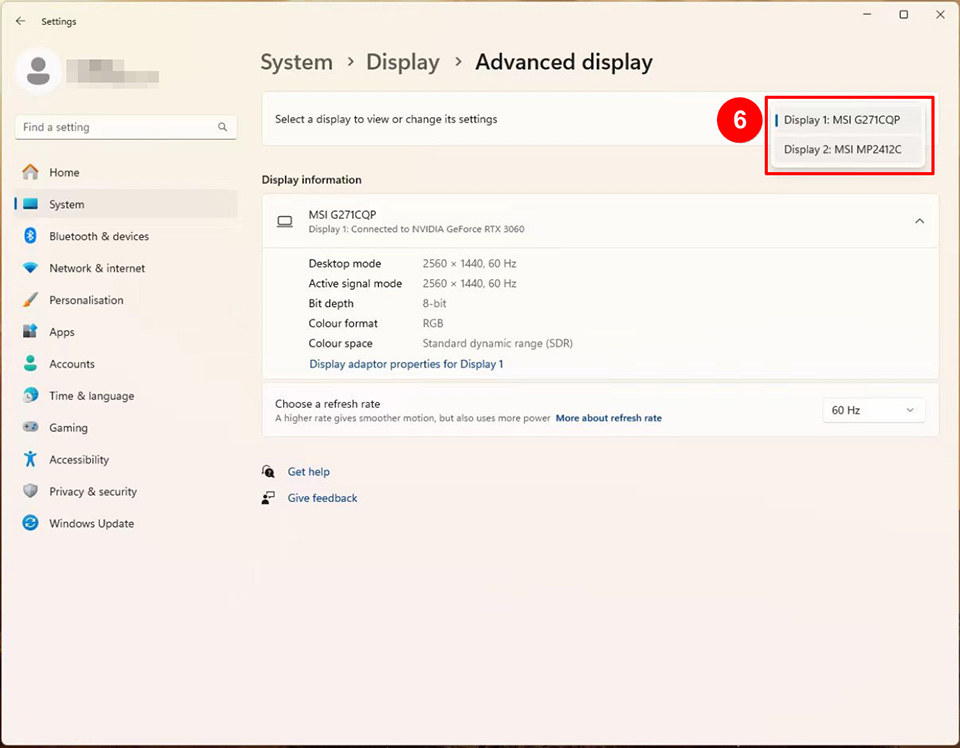Open Display adaptor properties for Display 1

406,364
